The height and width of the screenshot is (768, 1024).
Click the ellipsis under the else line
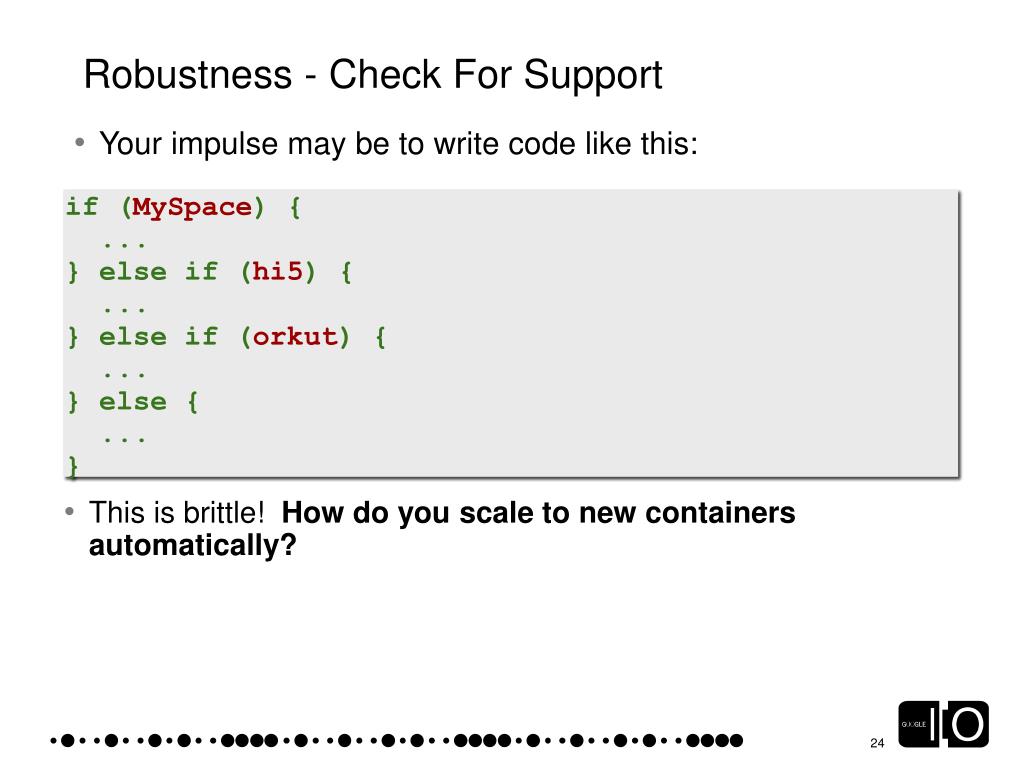point(123,440)
